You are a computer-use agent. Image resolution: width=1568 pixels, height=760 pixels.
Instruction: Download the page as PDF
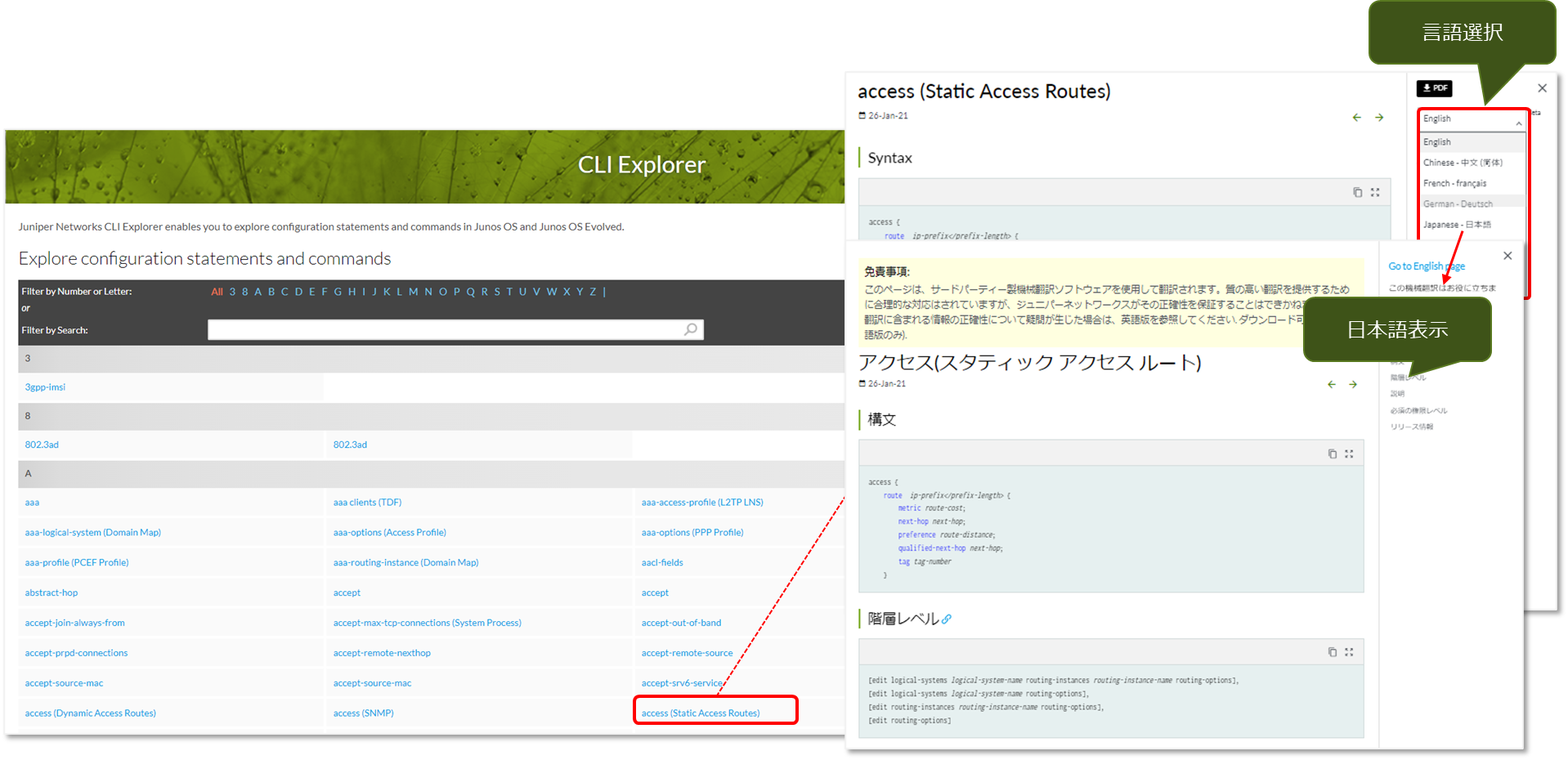[1434, 88]
